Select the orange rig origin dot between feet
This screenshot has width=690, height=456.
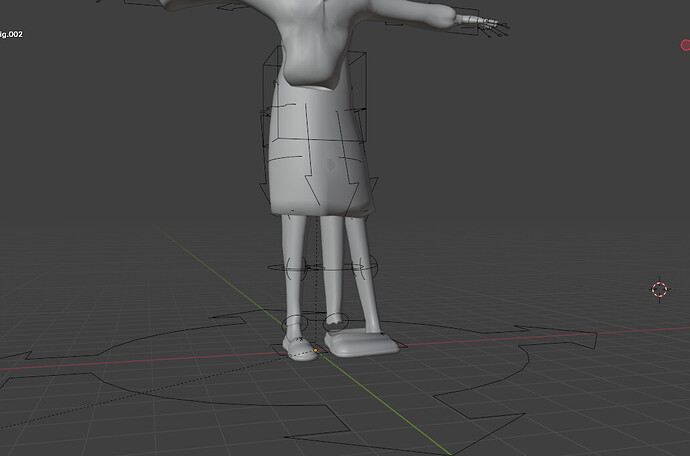point(316,350)
